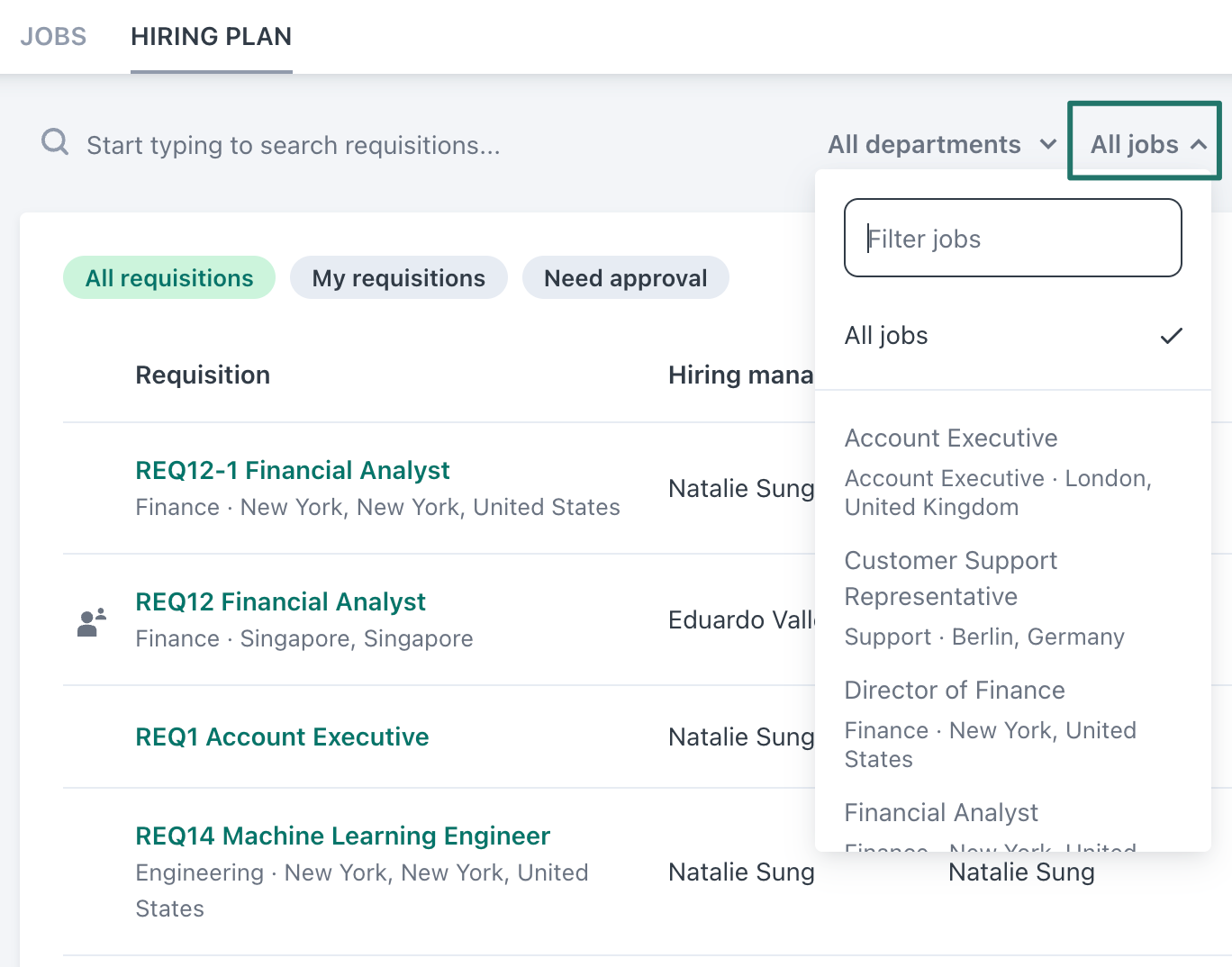Open REQ14 Machine Learning Engineer requisition

[342, 836]
